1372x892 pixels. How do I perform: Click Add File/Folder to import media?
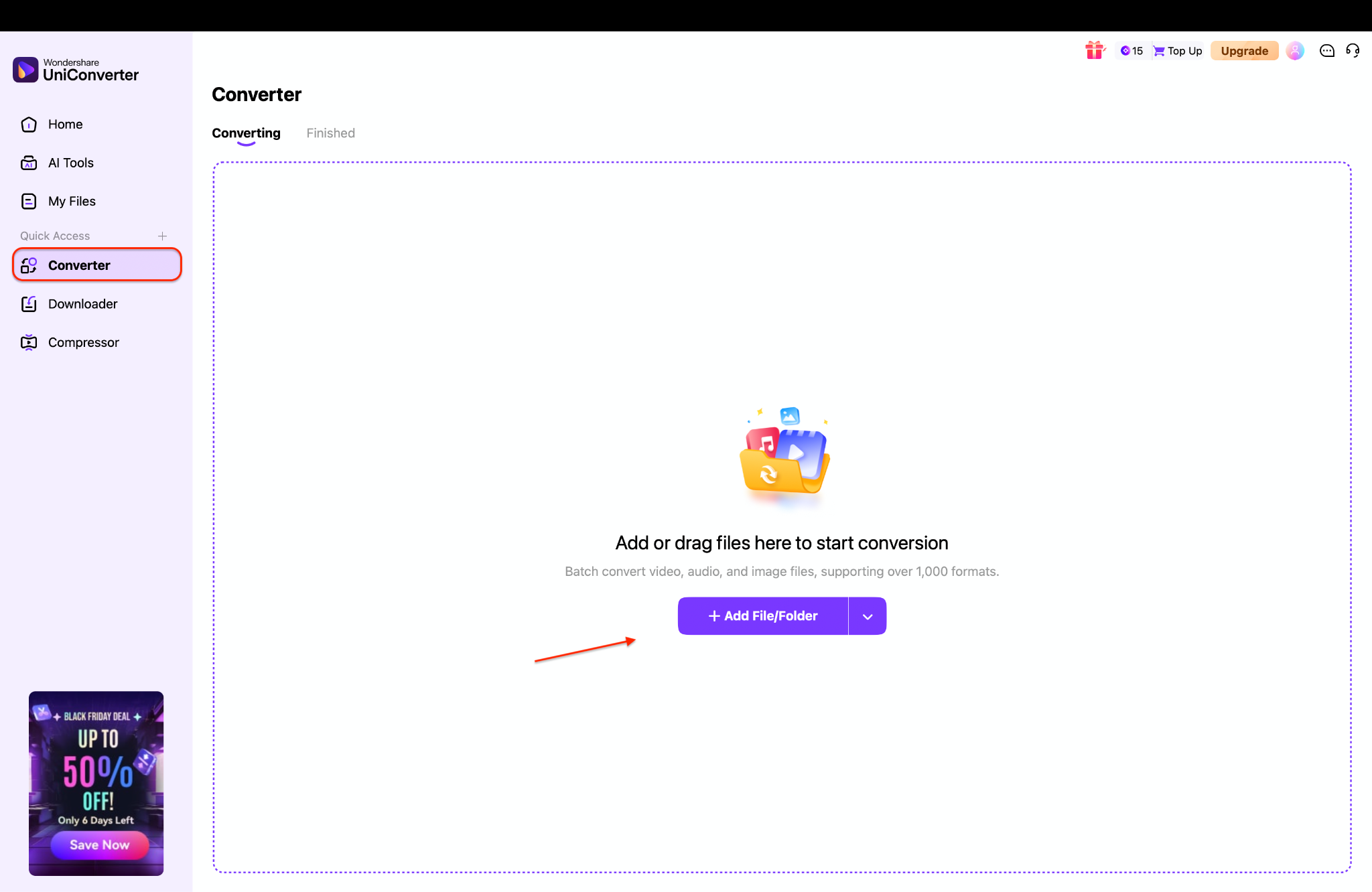762,615
